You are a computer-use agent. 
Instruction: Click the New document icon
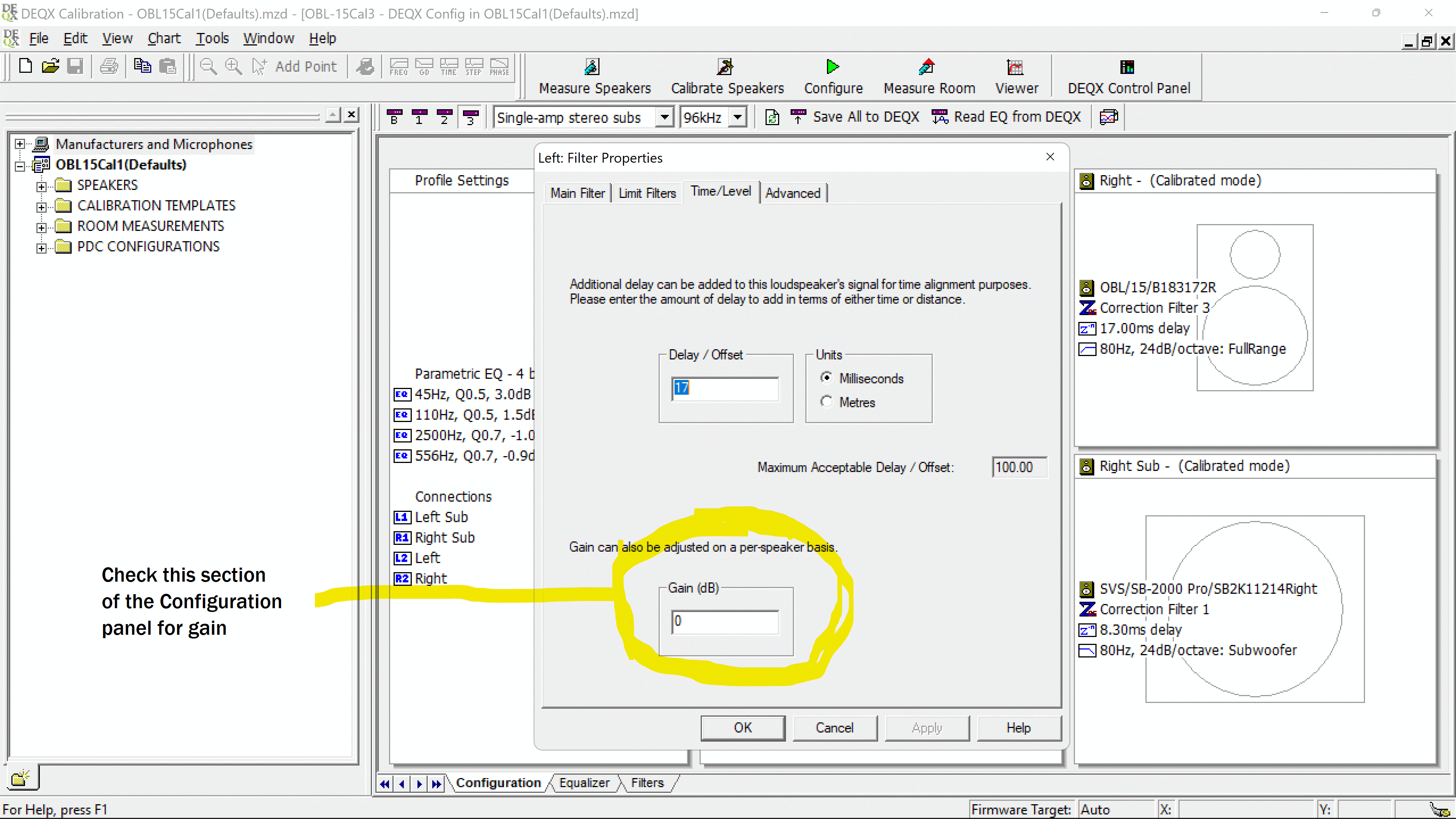[x=25, y=67]
